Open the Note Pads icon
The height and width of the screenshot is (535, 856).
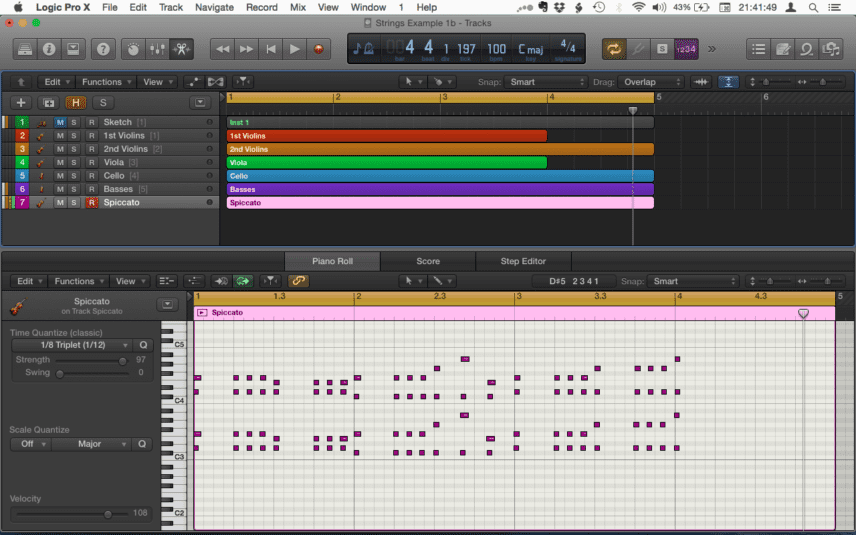click(x=782, y=49)
